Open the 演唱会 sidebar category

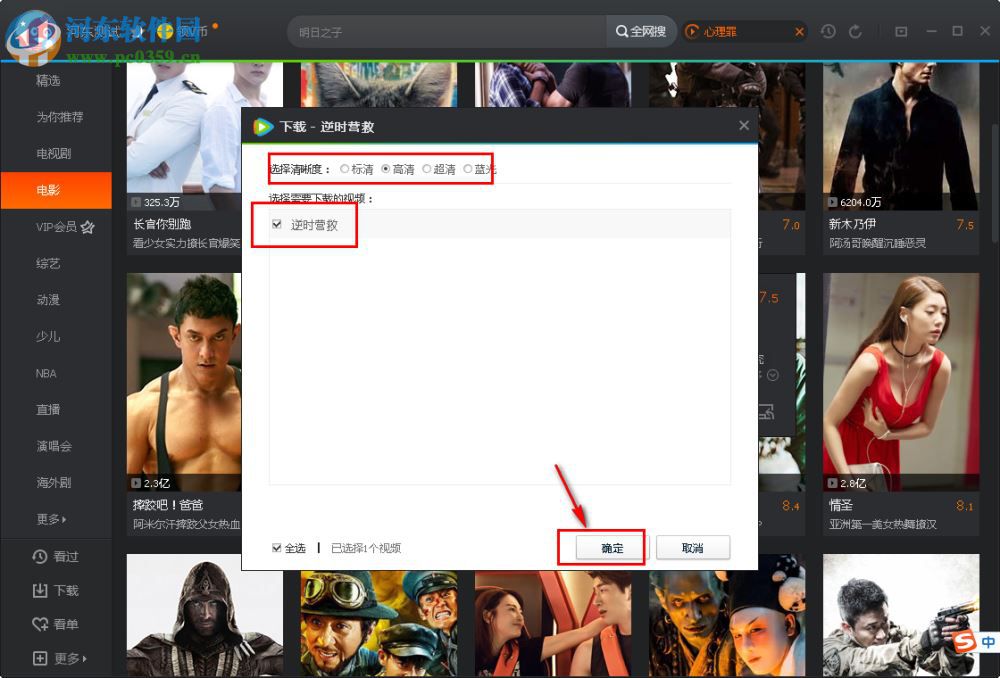click(56, 446)
